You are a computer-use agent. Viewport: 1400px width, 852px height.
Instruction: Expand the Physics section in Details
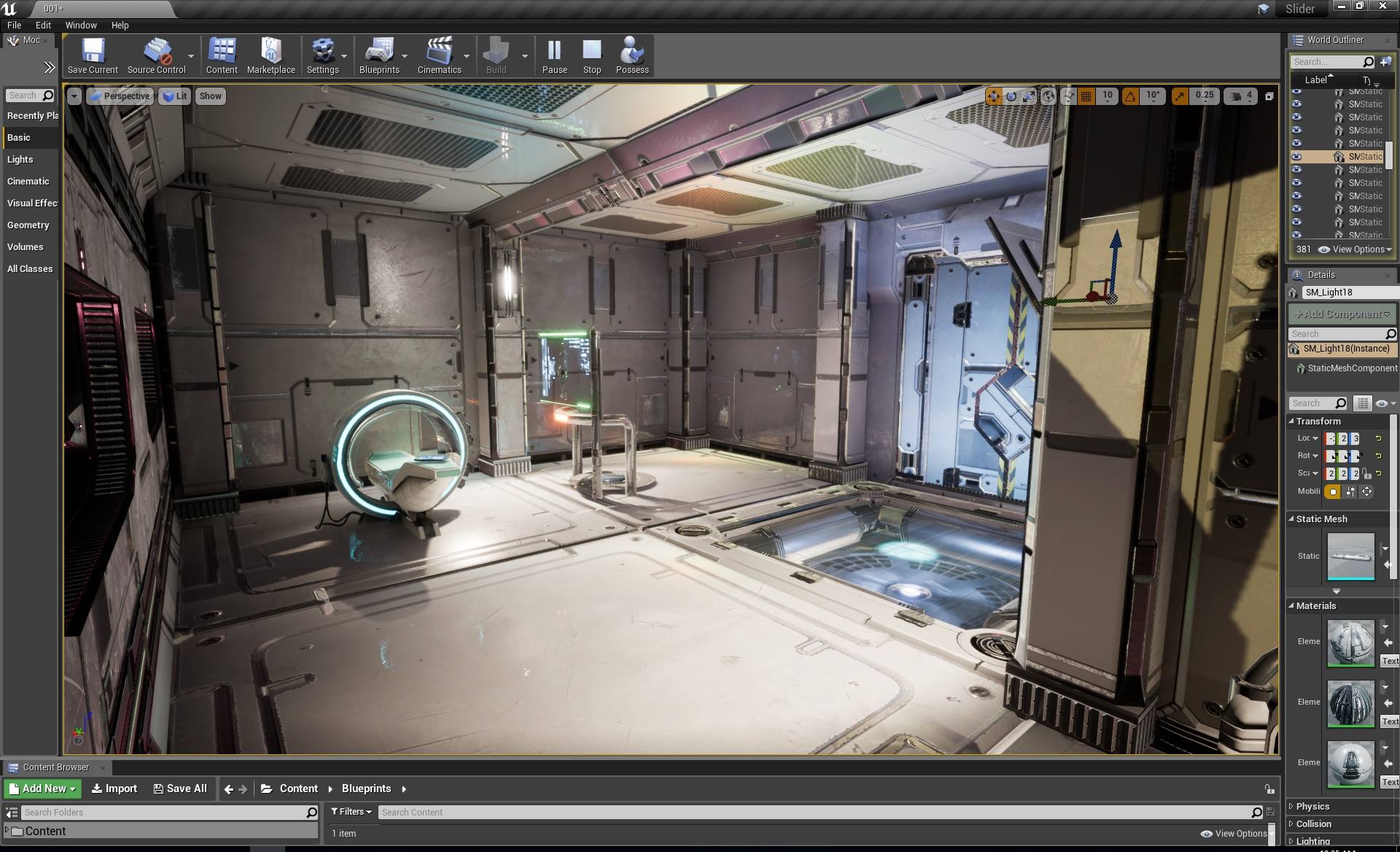coord(1312,806)
